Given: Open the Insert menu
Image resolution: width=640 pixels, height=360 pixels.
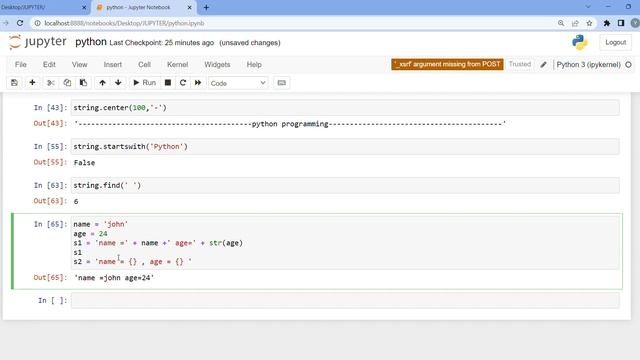Looking at the screenshot, I should point(113,64).
